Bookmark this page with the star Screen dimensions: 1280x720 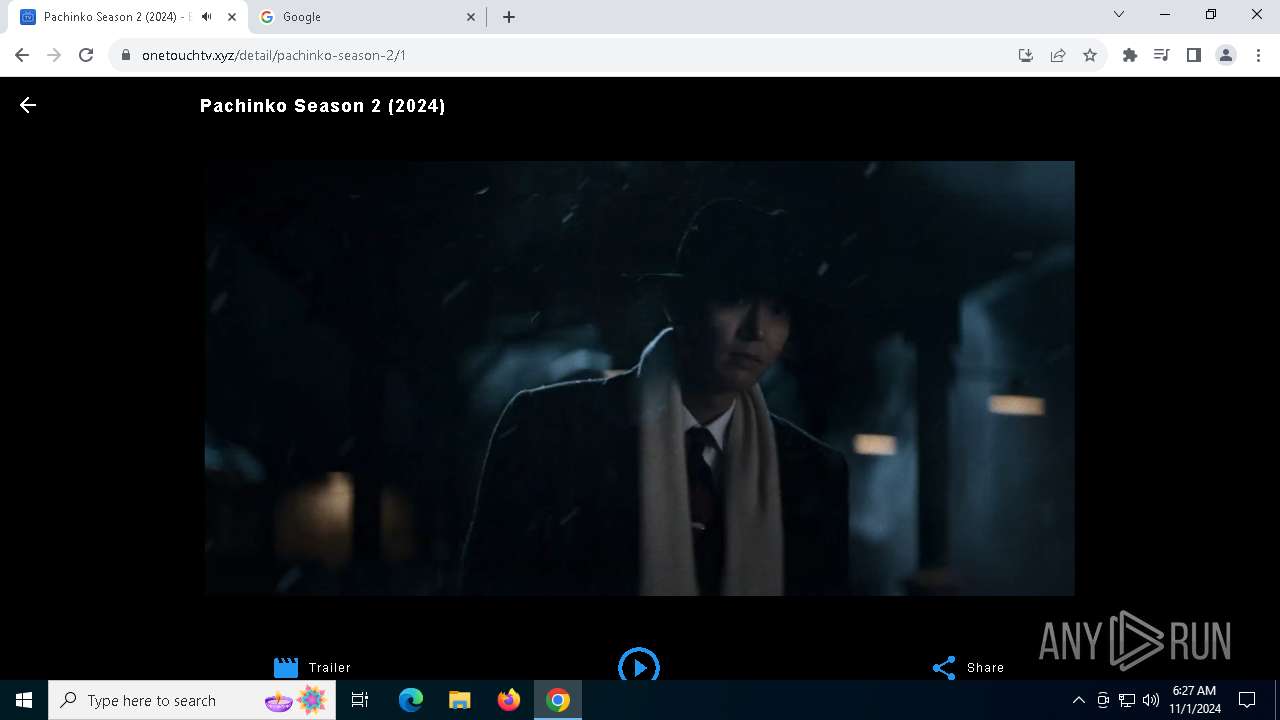coord(1090,55)
